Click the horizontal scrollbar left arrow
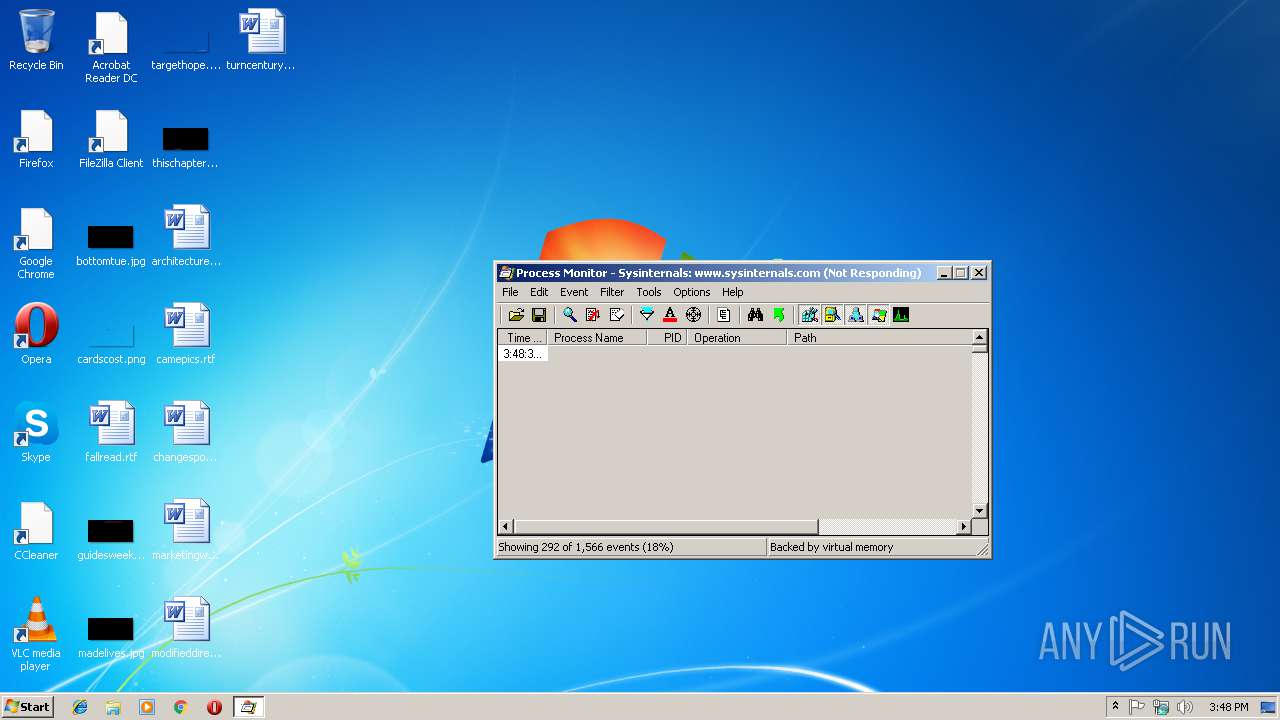 pyautogui.click(x=506, y=527)
